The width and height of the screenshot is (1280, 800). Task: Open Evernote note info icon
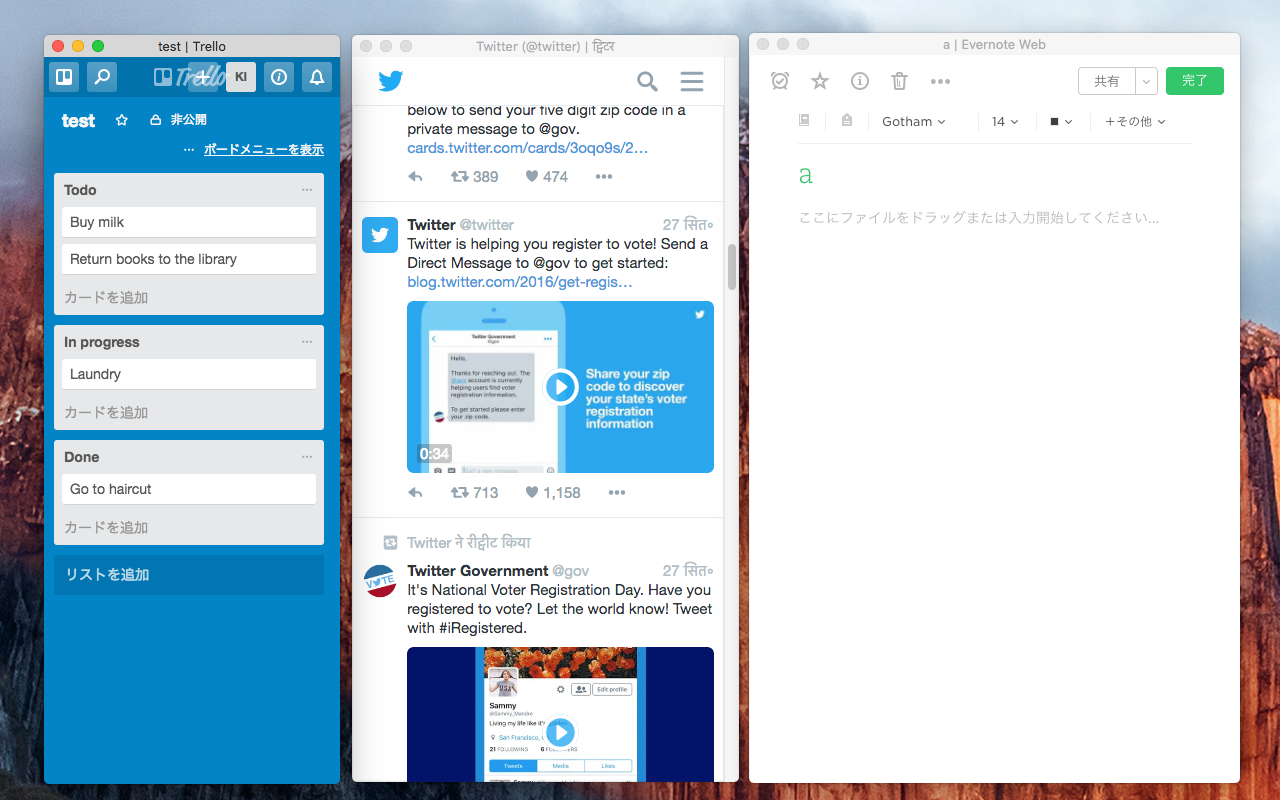pyautogui.click(x=860, y=81)
